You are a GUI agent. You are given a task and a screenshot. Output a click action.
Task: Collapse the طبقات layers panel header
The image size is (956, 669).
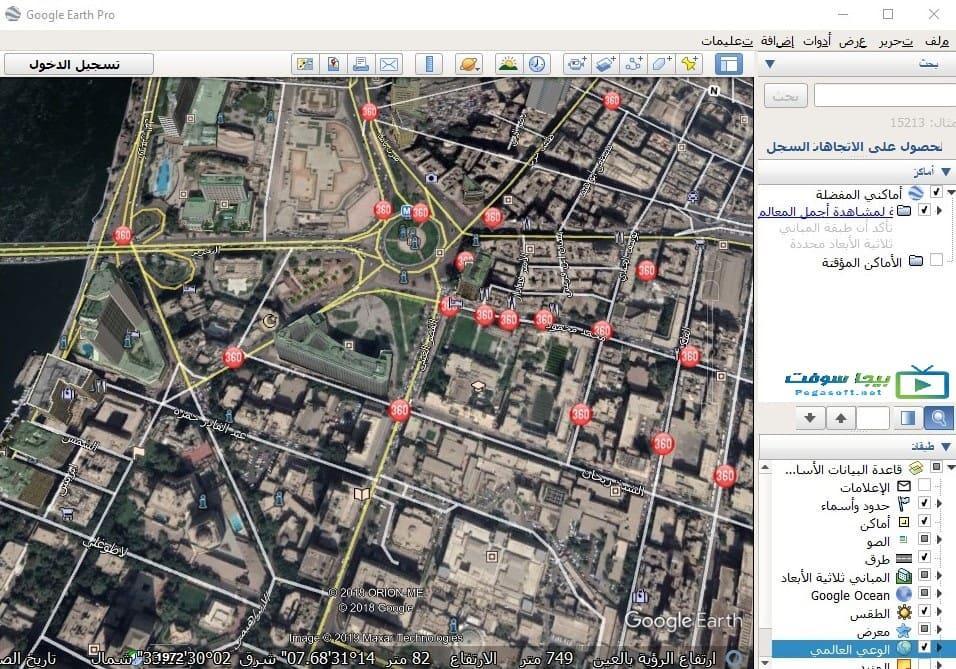click(946, 446)
